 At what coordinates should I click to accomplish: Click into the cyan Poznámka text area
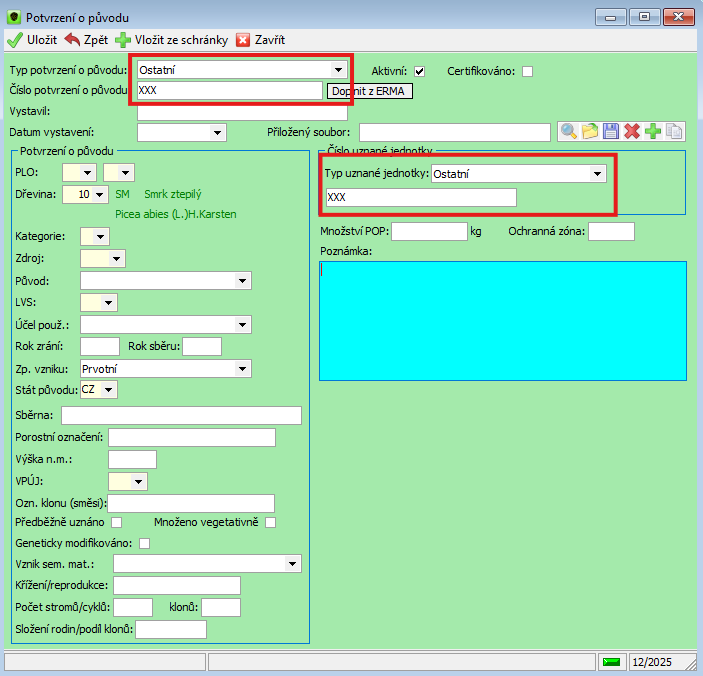tap(502, 320)
